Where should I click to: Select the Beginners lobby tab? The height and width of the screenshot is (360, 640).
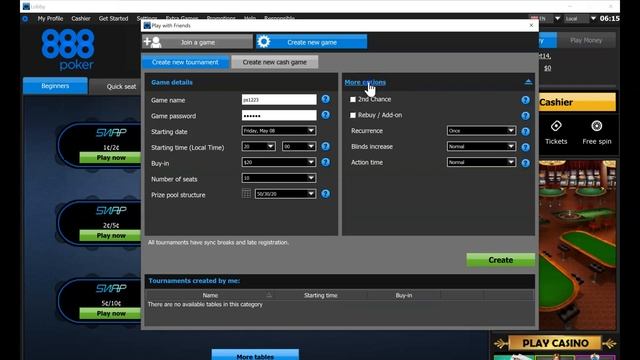[55, 86]
